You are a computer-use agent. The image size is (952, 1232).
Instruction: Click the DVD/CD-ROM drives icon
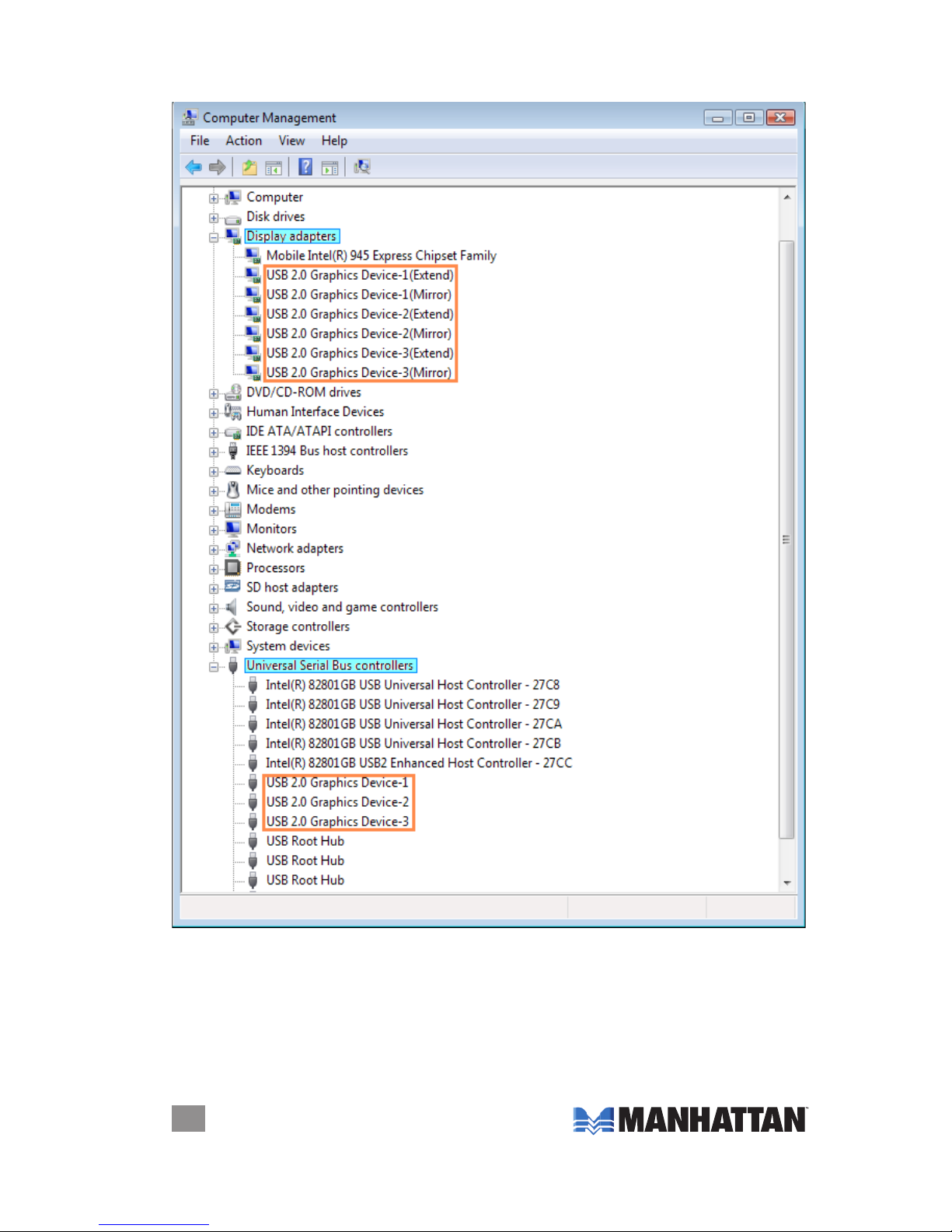click(232, 393)
